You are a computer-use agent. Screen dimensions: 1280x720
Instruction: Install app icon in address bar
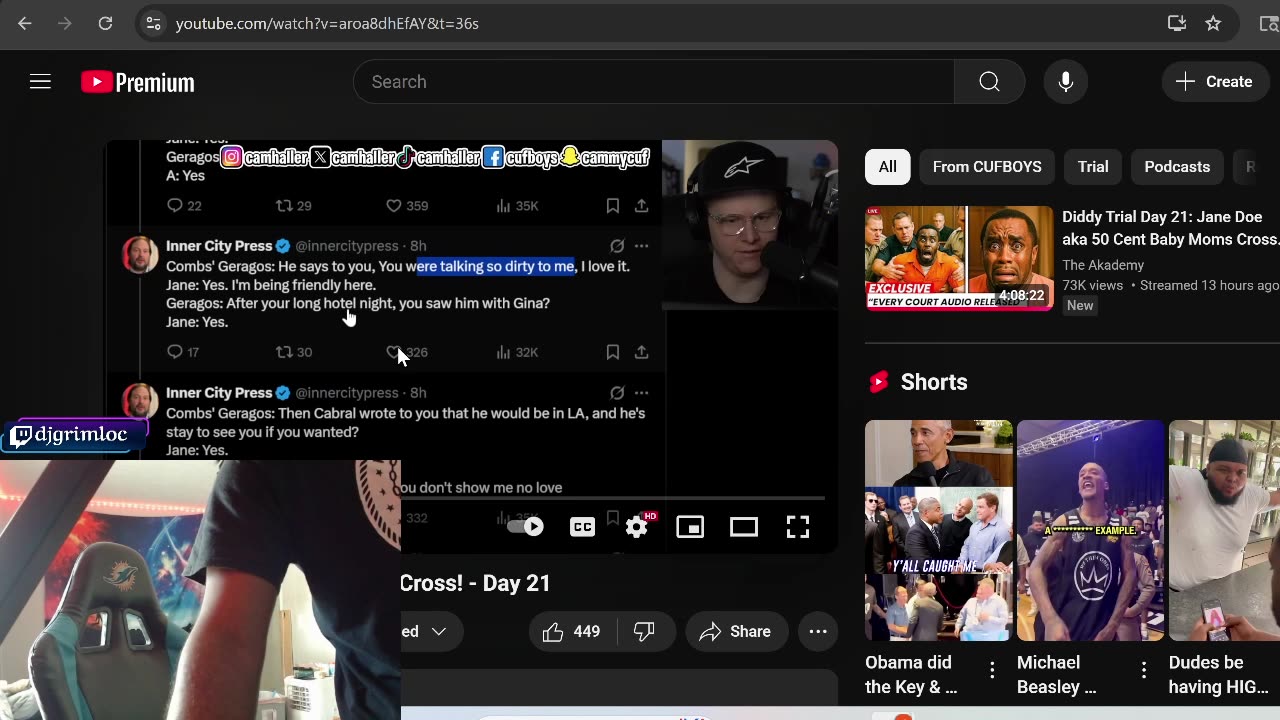click(1177, 23)
